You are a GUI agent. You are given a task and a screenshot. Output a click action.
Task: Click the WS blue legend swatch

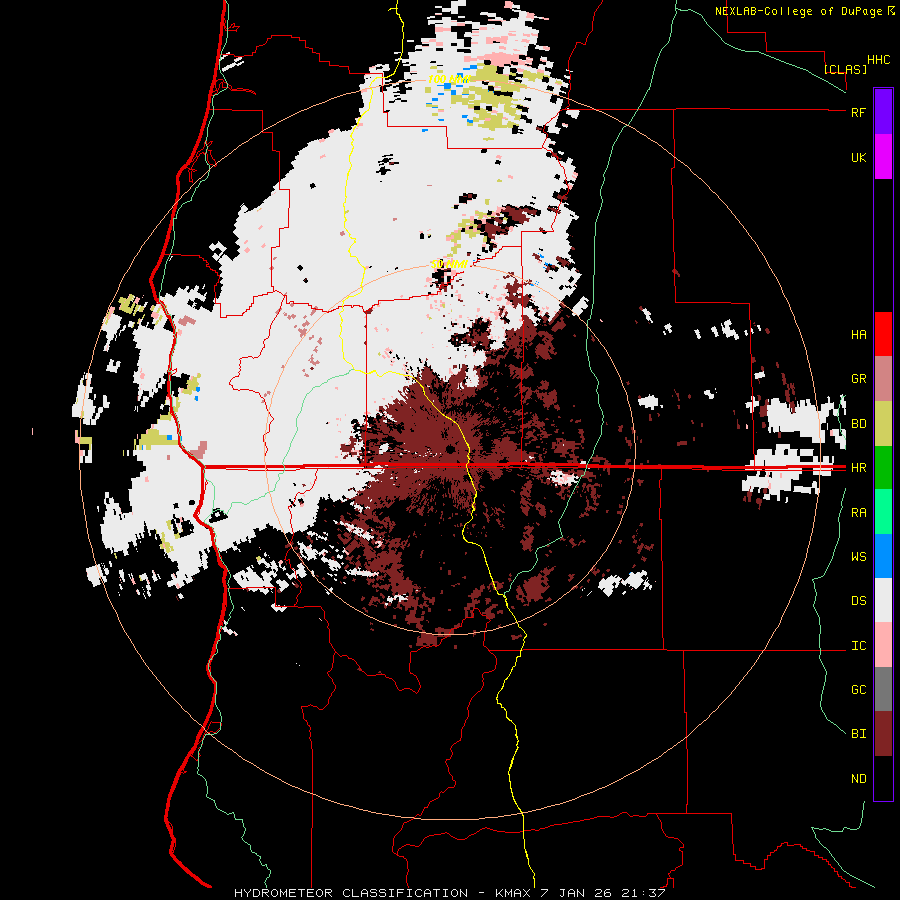tap(883, 556)
